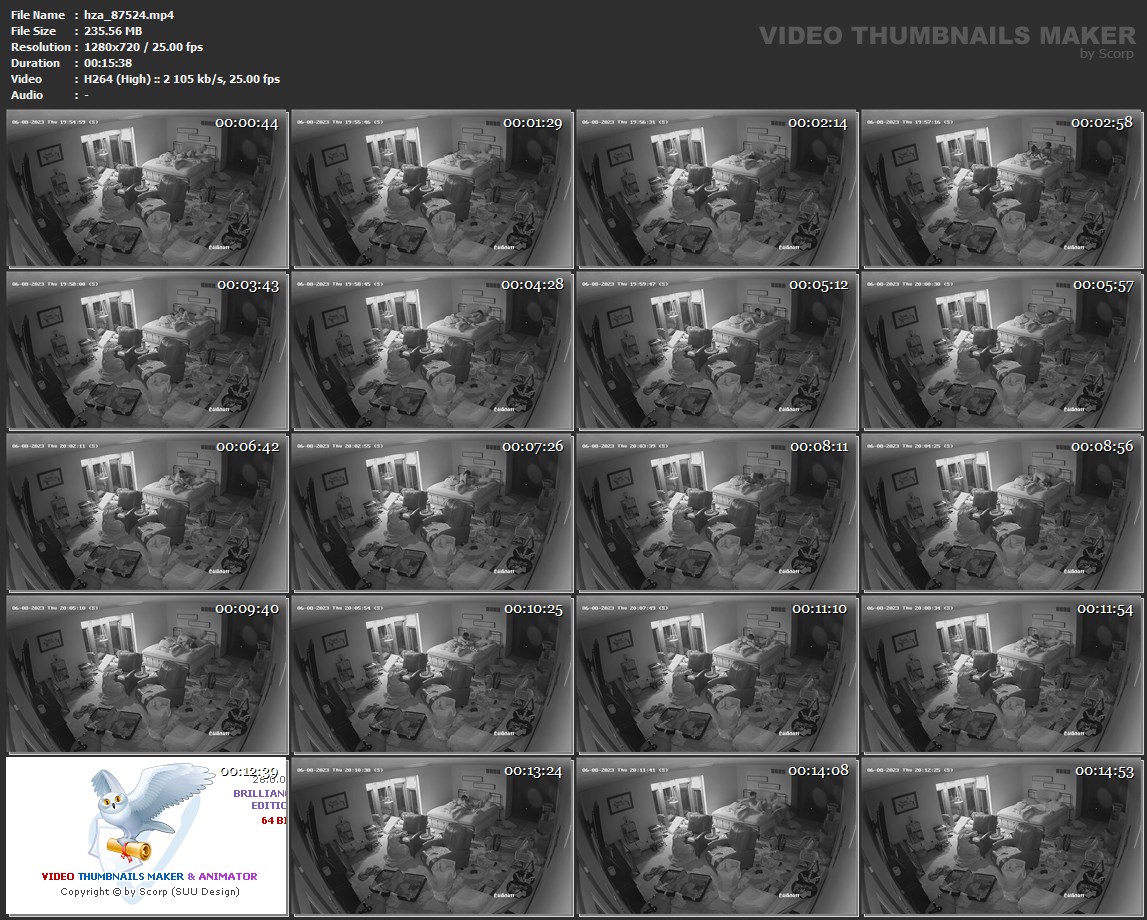The width and height of the screenshot is (1147, 920).
Task: Click the File Size label
Action: point(33,31)
